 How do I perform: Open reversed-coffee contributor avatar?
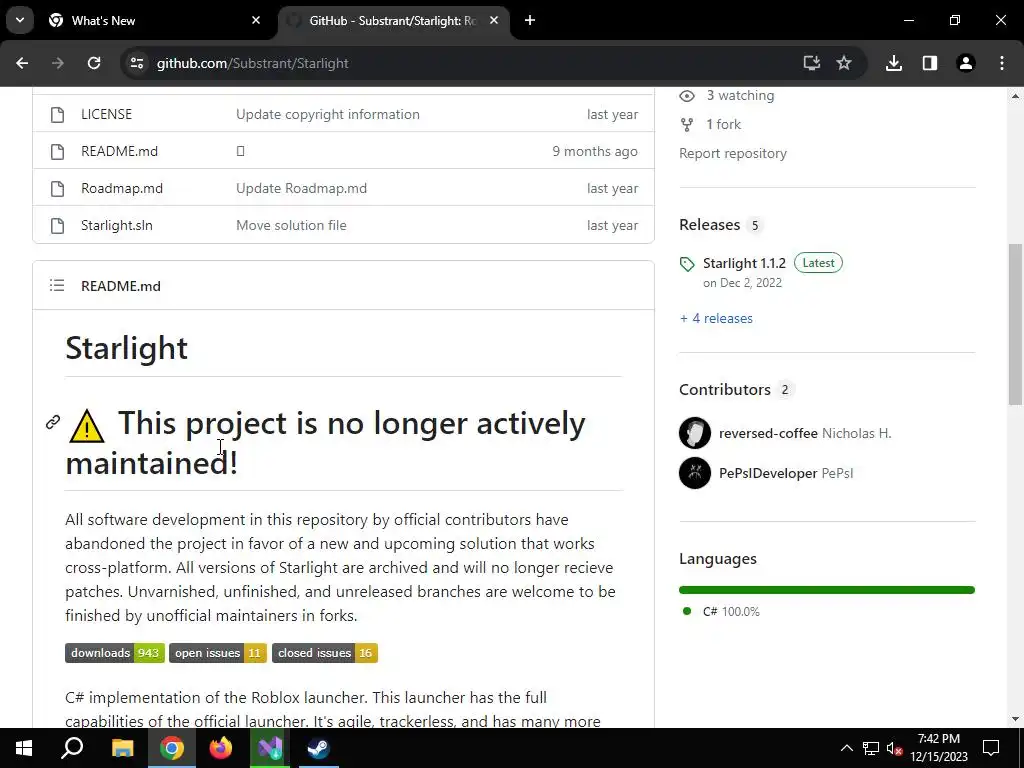pos(695,433)
